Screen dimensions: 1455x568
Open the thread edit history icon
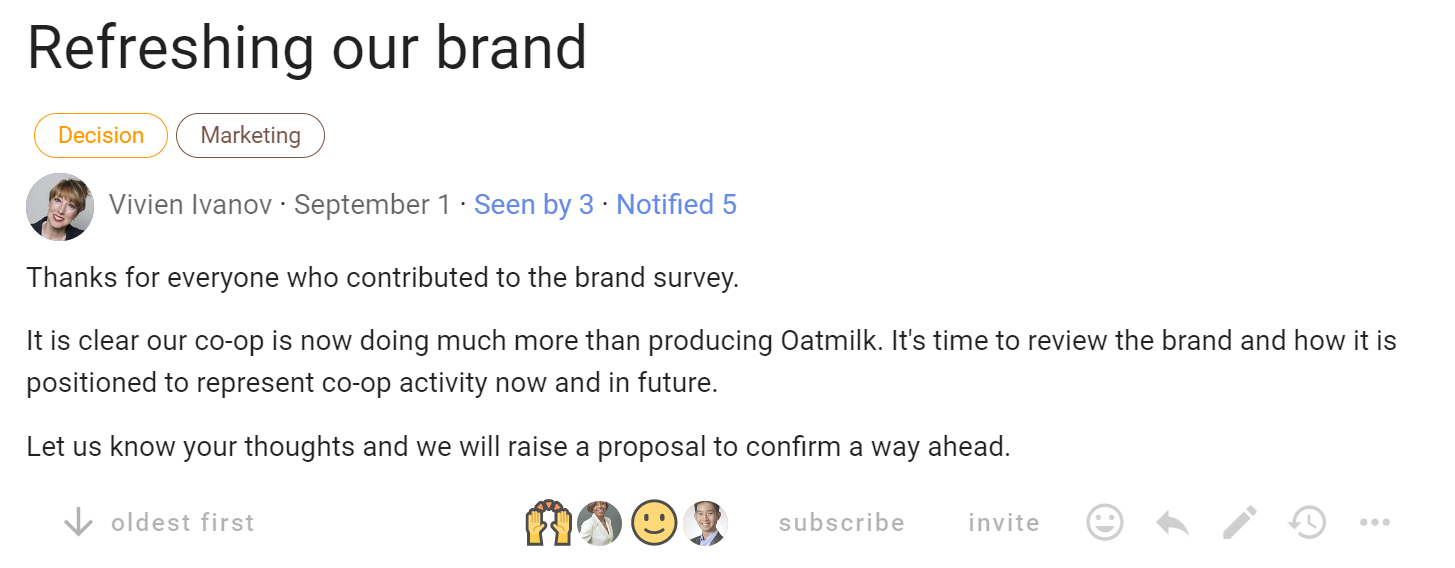pyautogui.click(x=1307, y=522)
